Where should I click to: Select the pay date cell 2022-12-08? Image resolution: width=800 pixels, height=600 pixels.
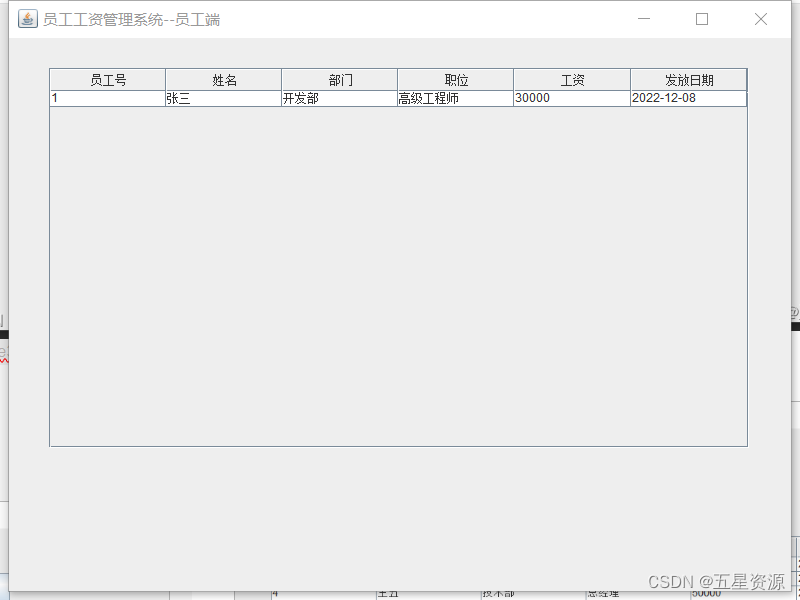[x=688, y=98]
